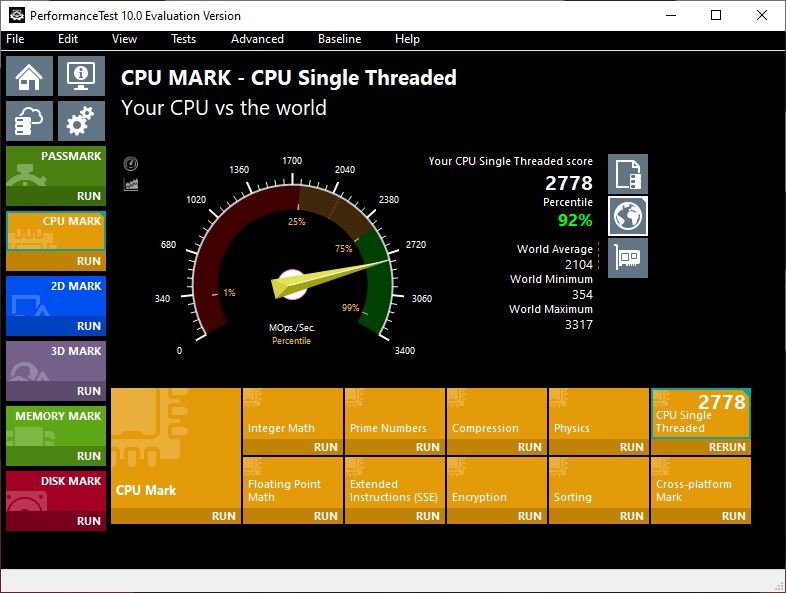Click the 2778 single threaded score
The height and width of the screenshot is (593, 786).
[x=569, y=183]
